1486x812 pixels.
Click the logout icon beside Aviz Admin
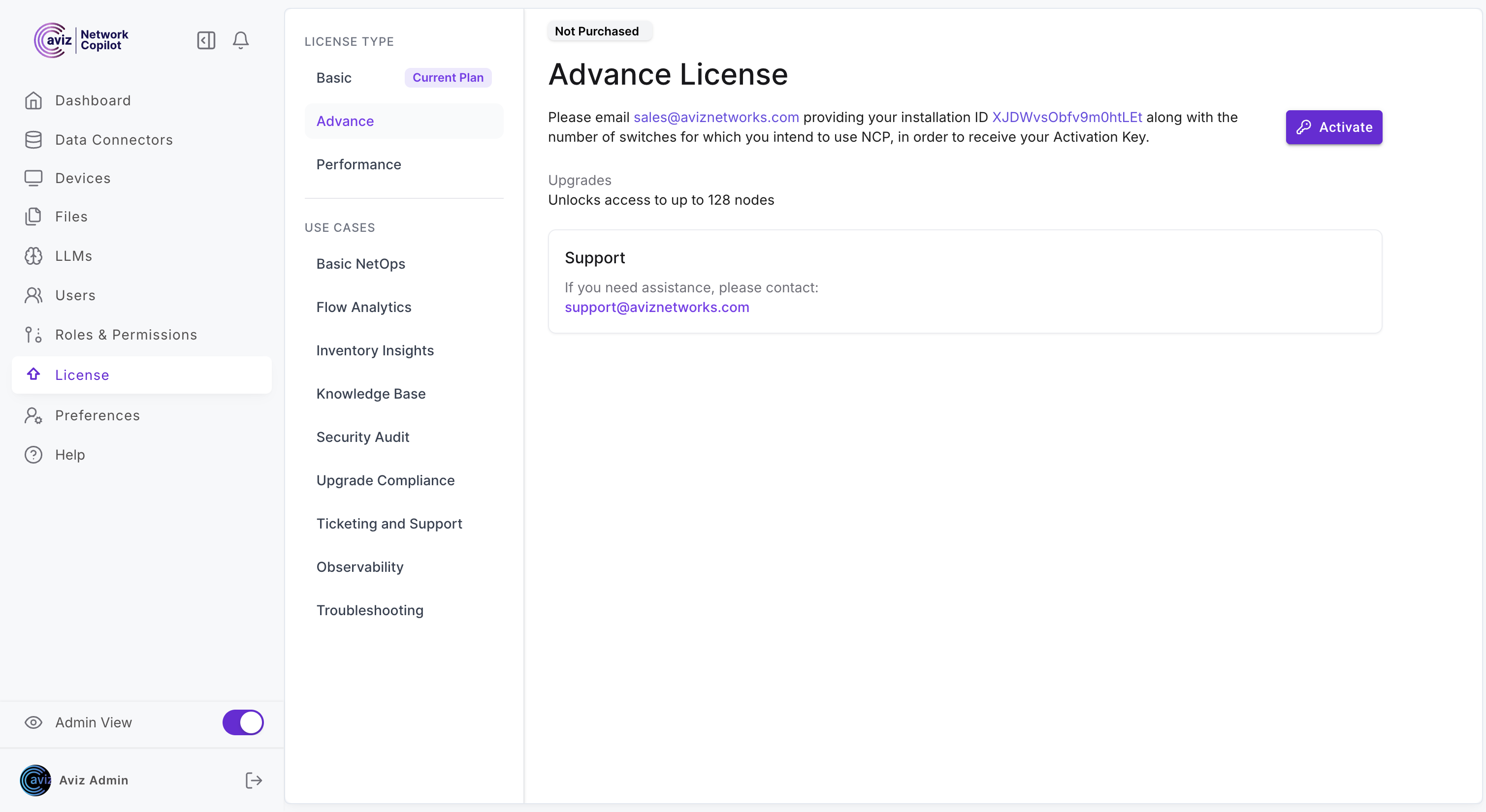pos(253,781)
